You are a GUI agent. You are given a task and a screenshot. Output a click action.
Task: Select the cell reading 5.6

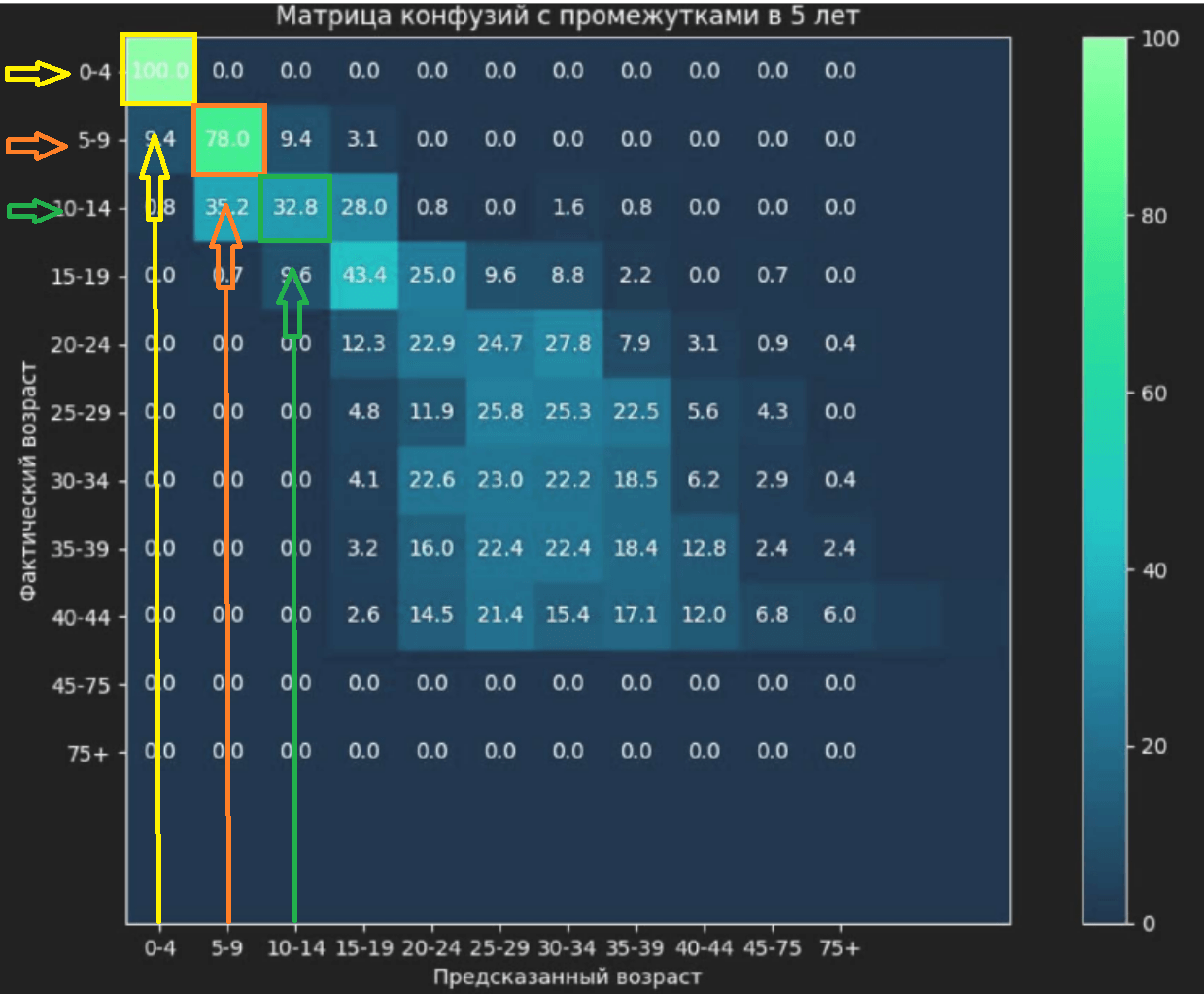(704, 411)
